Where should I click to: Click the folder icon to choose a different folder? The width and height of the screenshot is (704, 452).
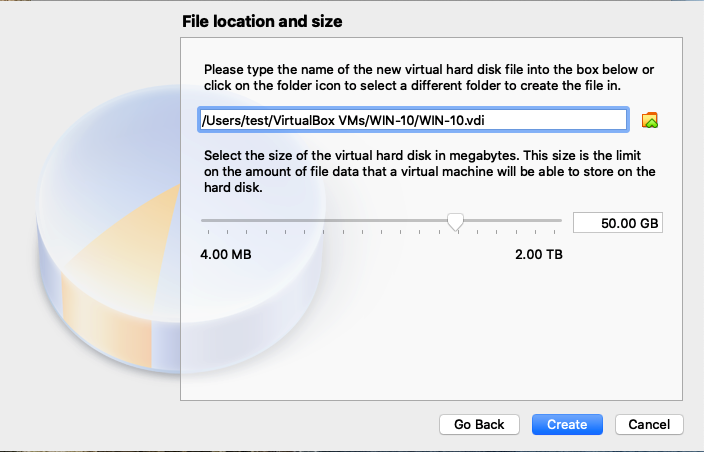pos(650,120)
